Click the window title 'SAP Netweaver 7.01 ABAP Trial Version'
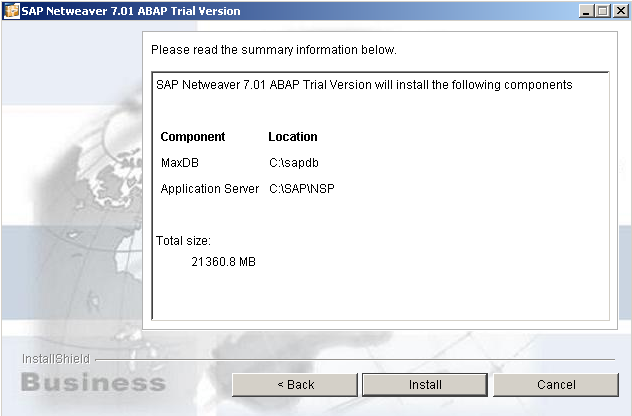632x416 pixels. click(131, 11)
